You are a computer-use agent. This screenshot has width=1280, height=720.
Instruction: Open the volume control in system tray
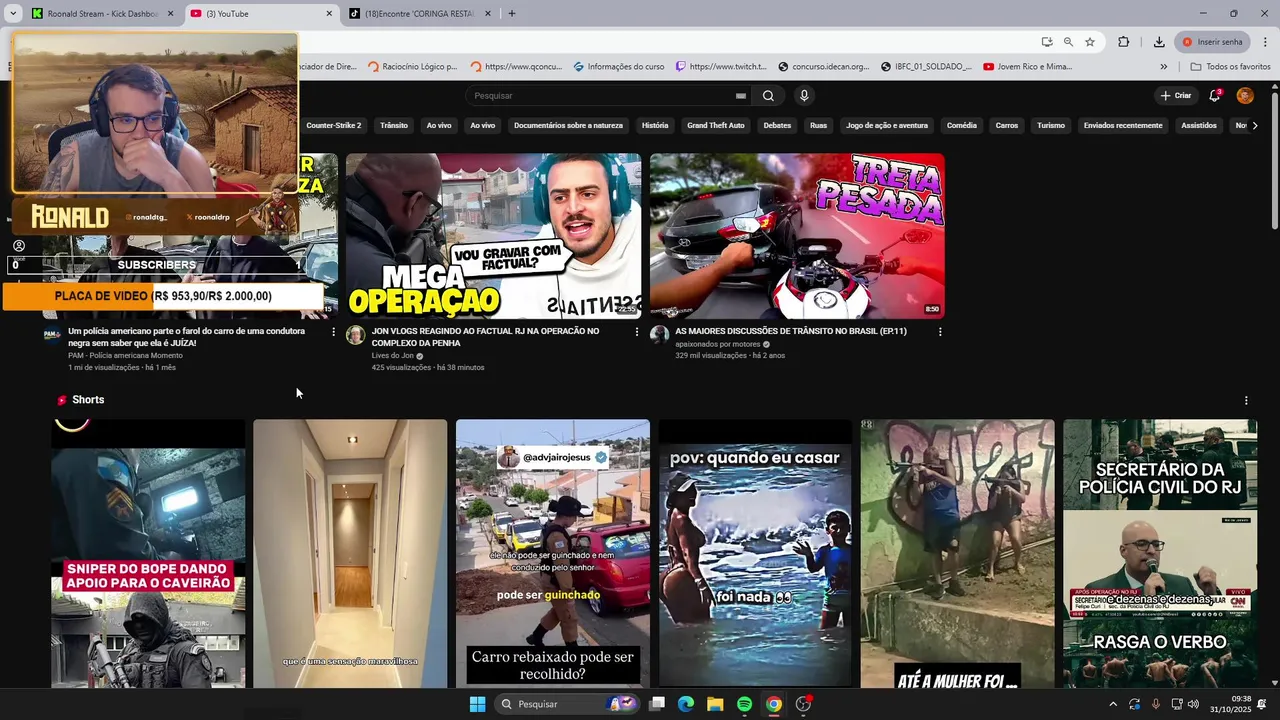click(x=1193, y=704)
